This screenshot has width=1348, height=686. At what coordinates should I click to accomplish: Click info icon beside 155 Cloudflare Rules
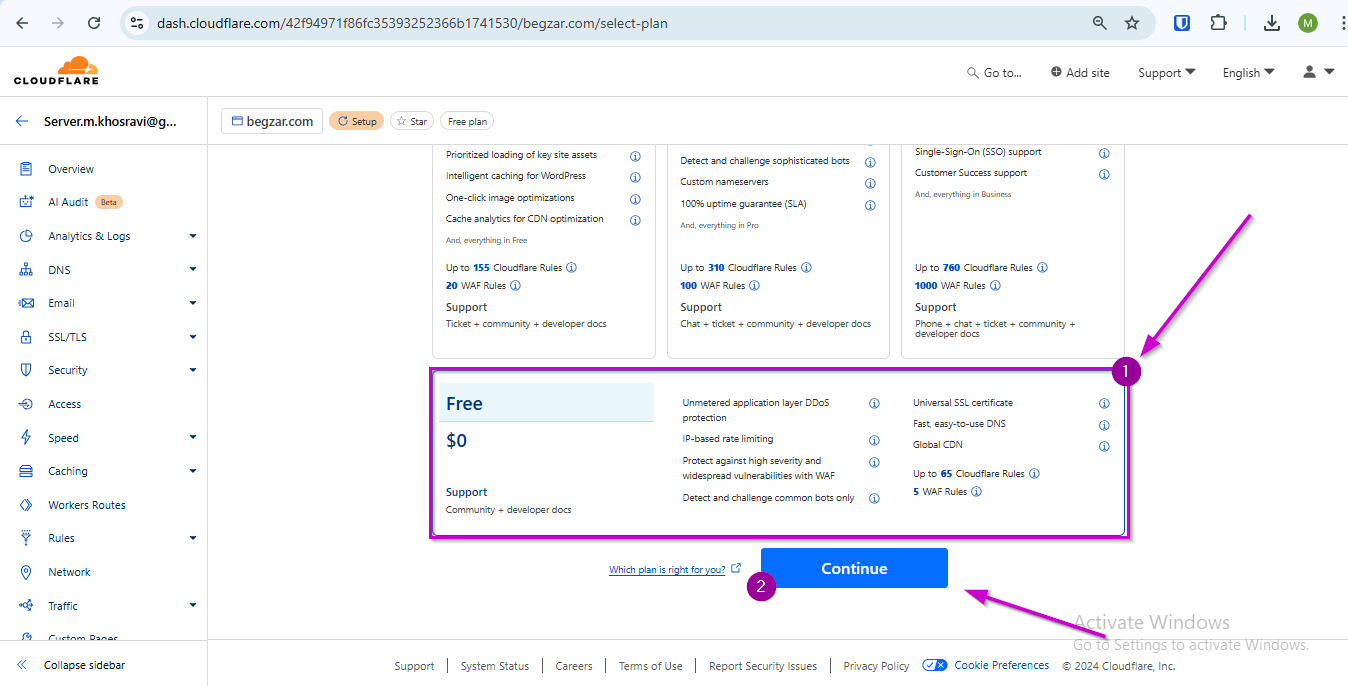click(x=571, y=267)
